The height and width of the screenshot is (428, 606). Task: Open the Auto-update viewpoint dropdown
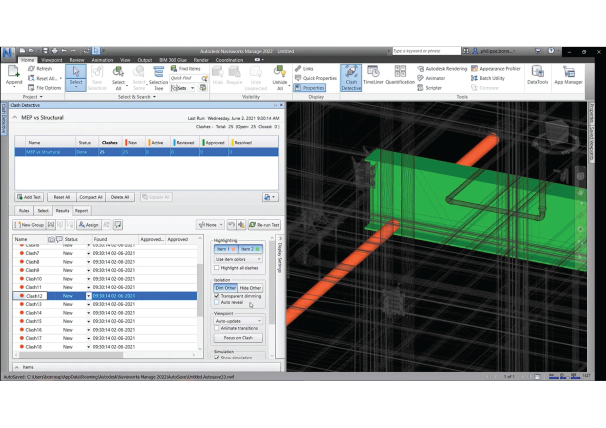(238, 321)
